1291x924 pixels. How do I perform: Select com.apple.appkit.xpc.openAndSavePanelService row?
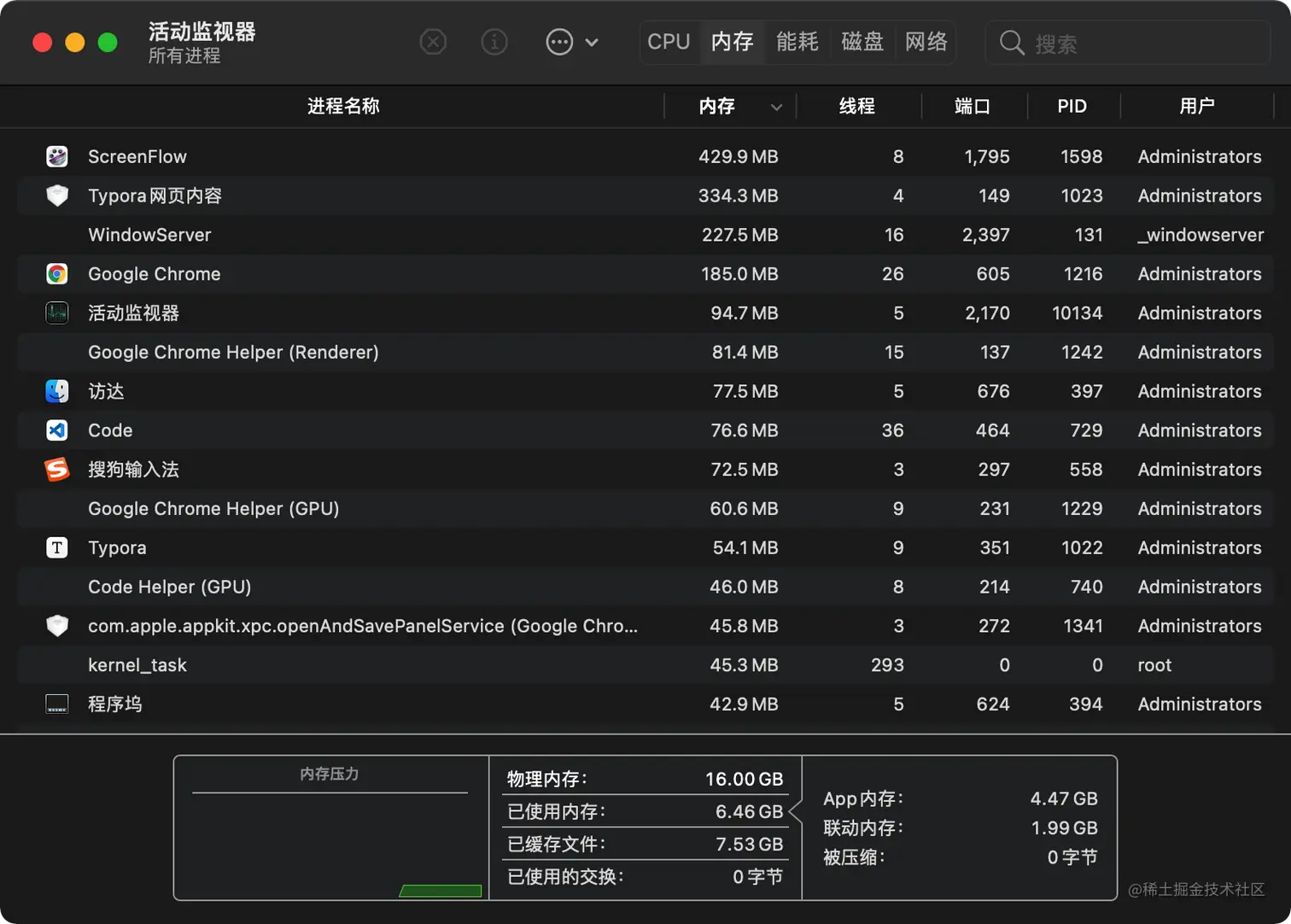[645, 626]
